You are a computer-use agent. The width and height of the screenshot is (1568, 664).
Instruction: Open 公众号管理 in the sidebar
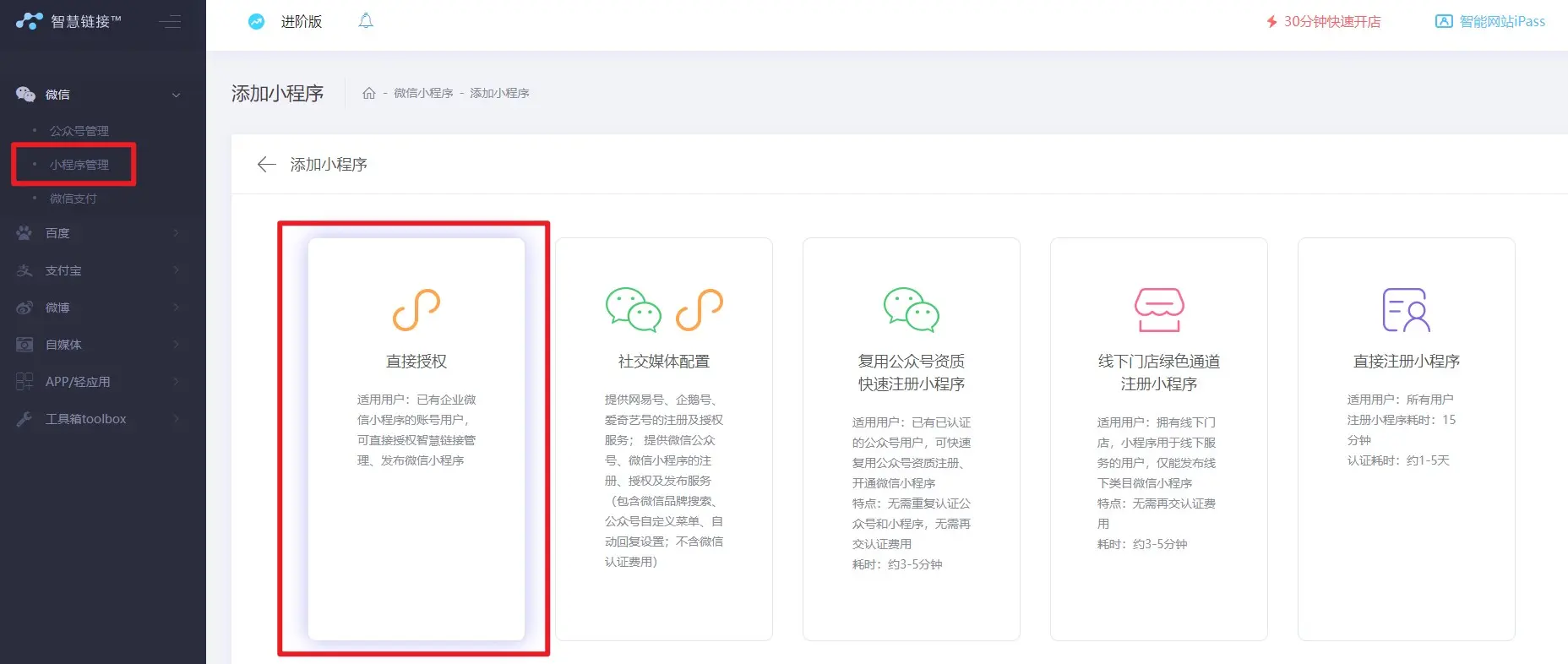pos(79,131)
